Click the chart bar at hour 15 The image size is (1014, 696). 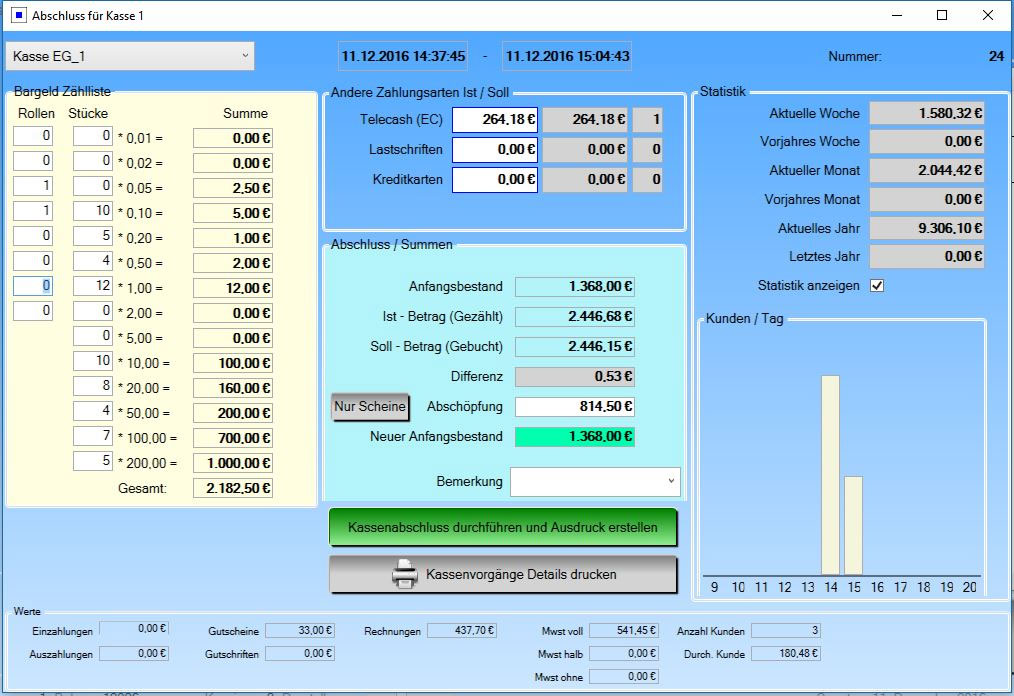(x=853, y=525)
